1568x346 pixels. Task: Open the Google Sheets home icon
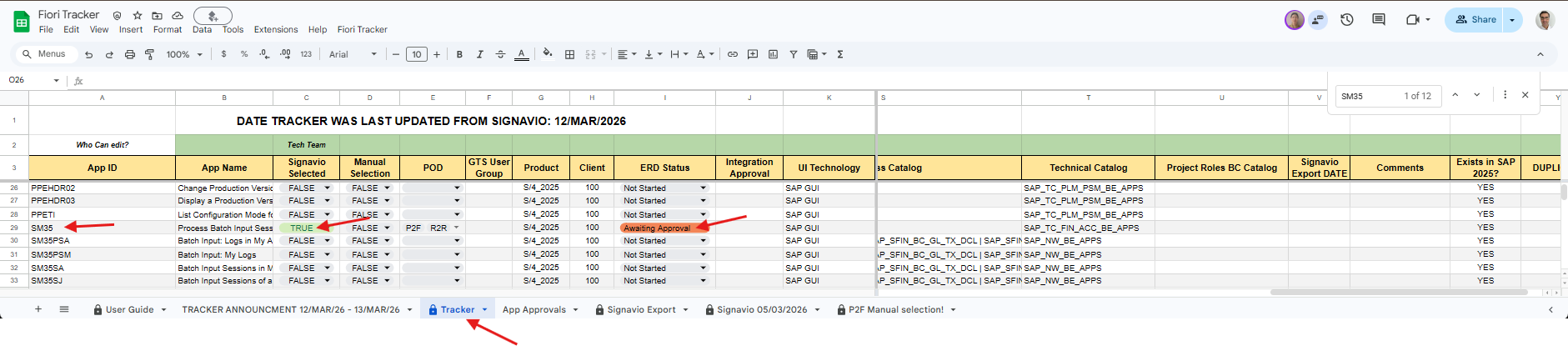coord(22,22)
